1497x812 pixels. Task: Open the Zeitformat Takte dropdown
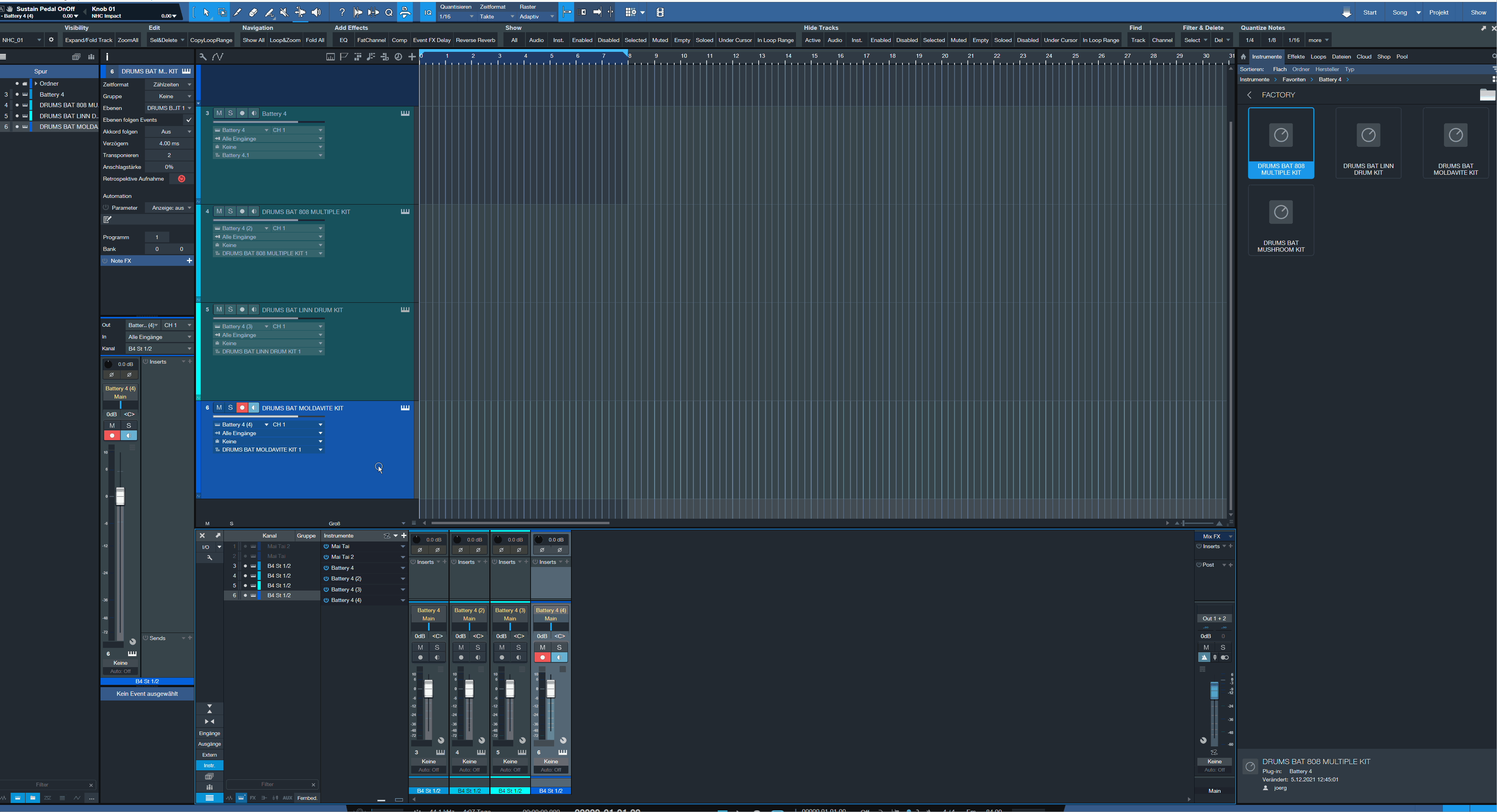(x=497, y=17)
